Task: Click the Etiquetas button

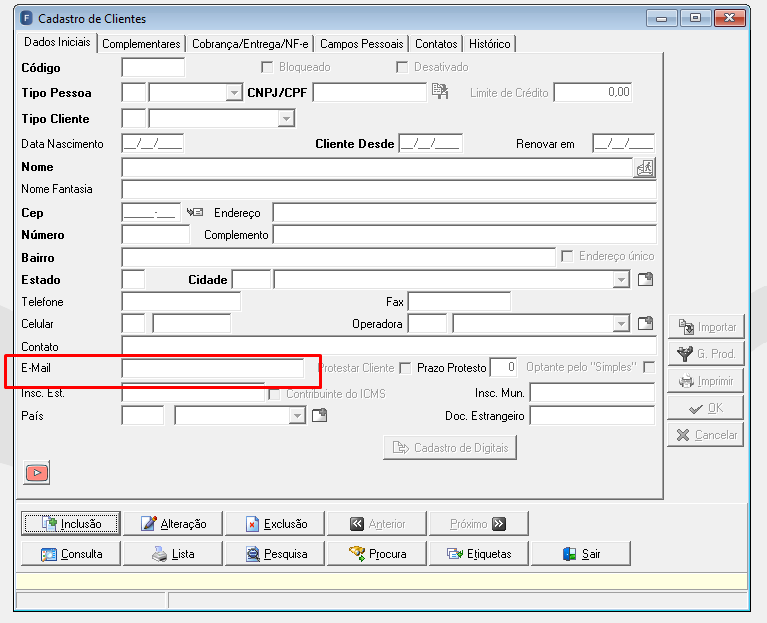Action: tap(479, 554)
